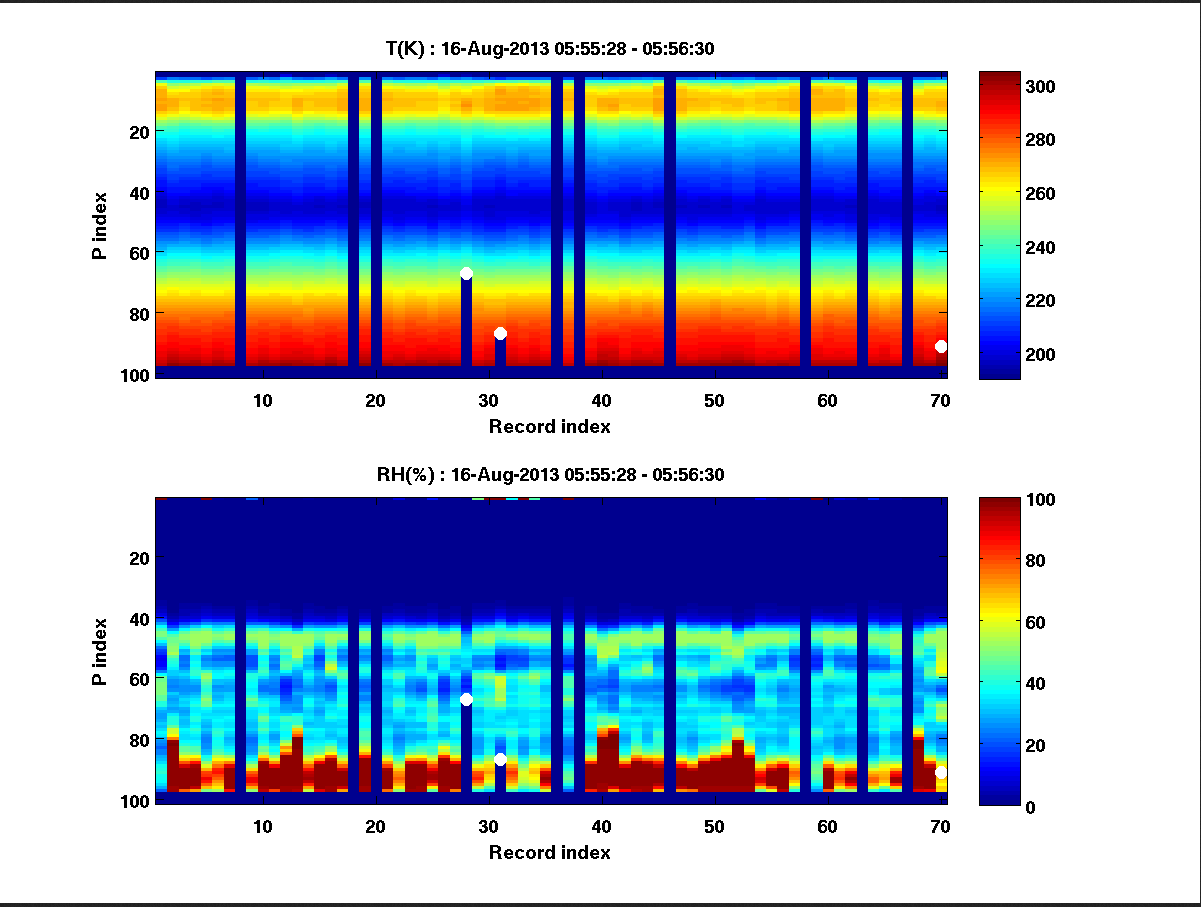
Task: Select the temperature colorbar beside top plot
Action: click(x=999, y=225)
